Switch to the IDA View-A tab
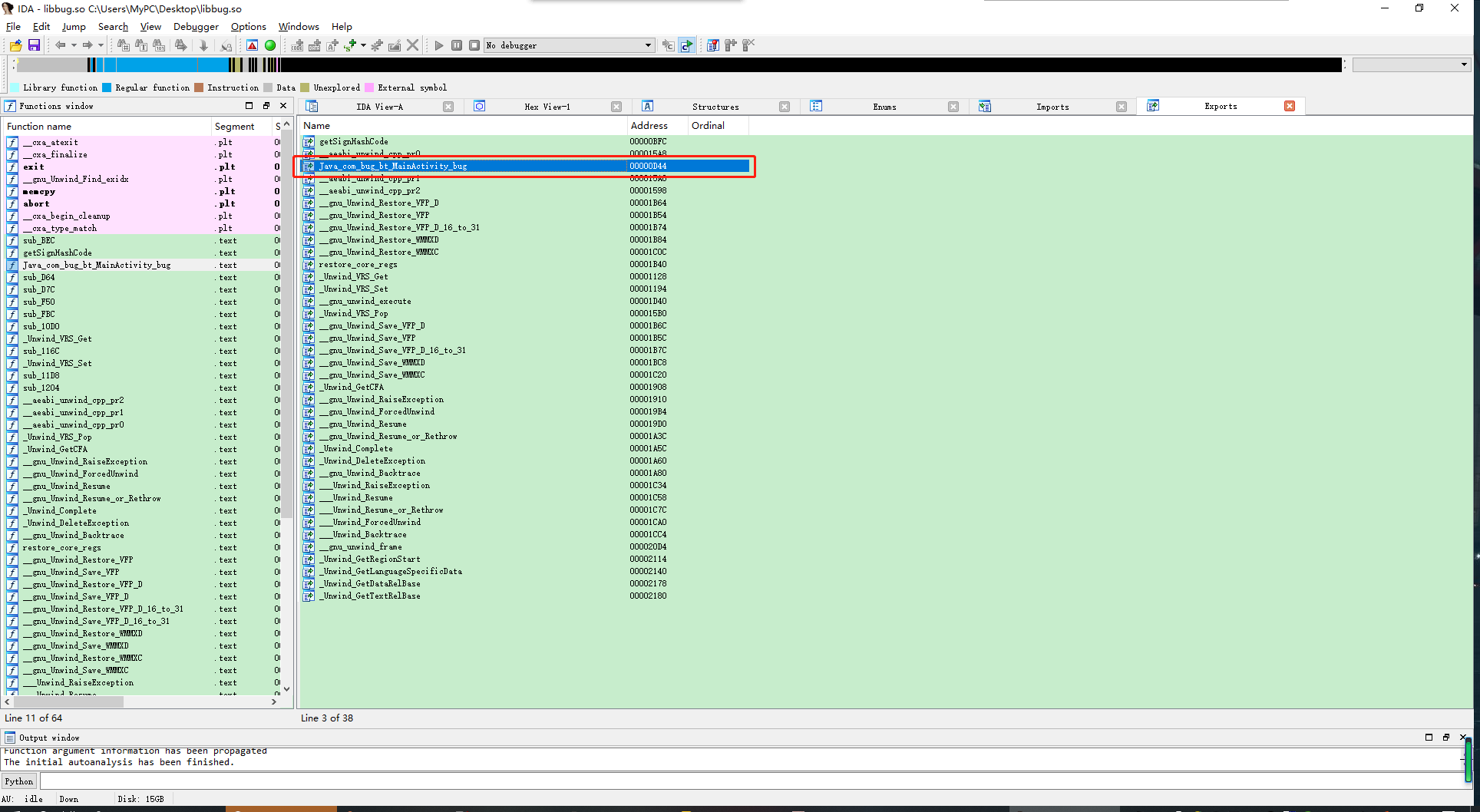Viewport: 1480px width, 812px height. 379,107
